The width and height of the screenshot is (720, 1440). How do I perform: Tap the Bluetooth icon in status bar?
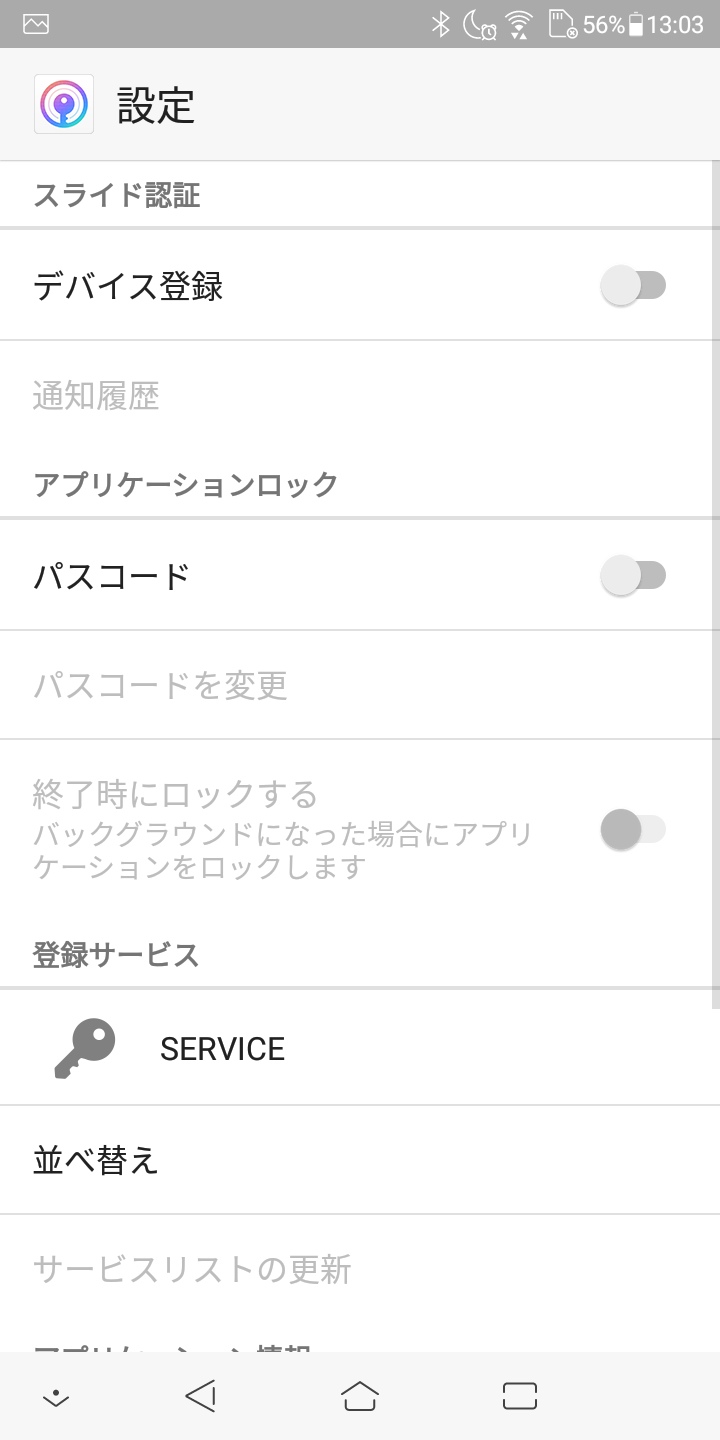[x=440, y=24]
